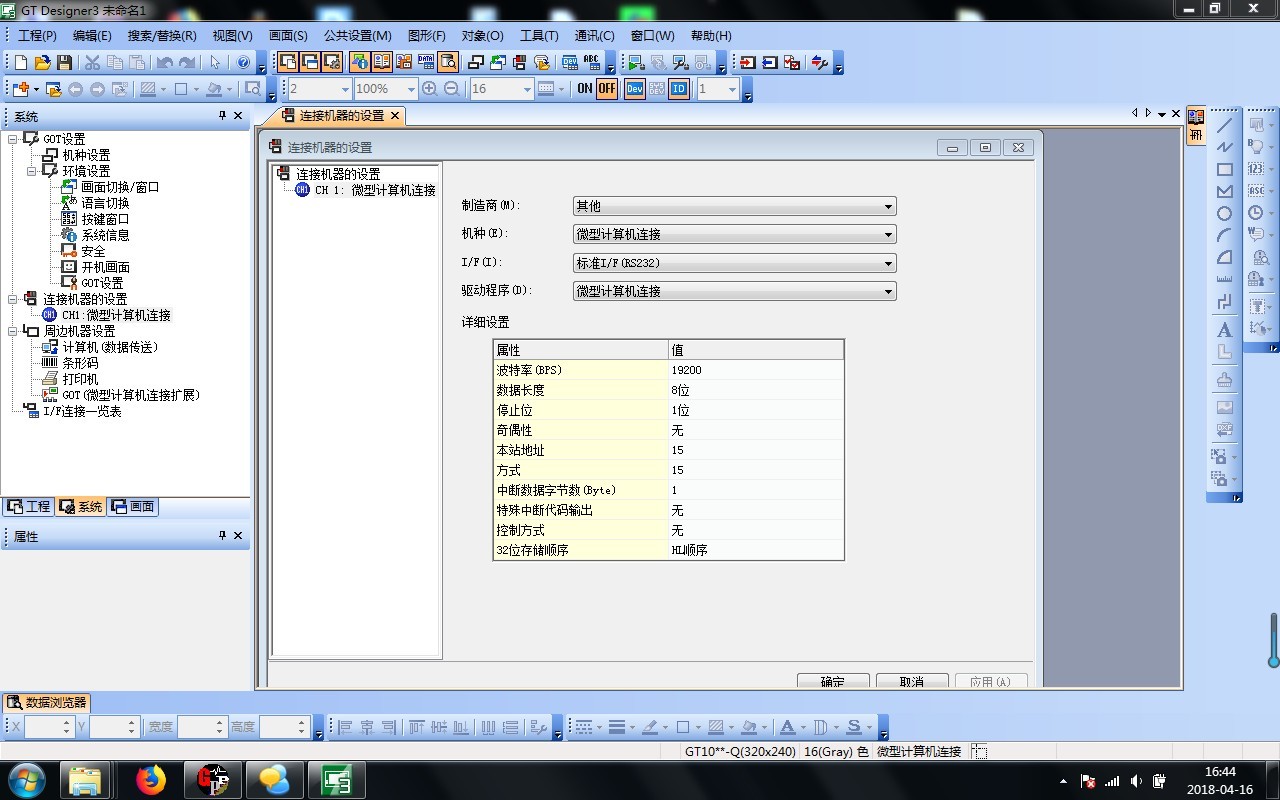1280x800 pixels.
Task: Select the Sector drawing tool
Action: pos(1224,258)
